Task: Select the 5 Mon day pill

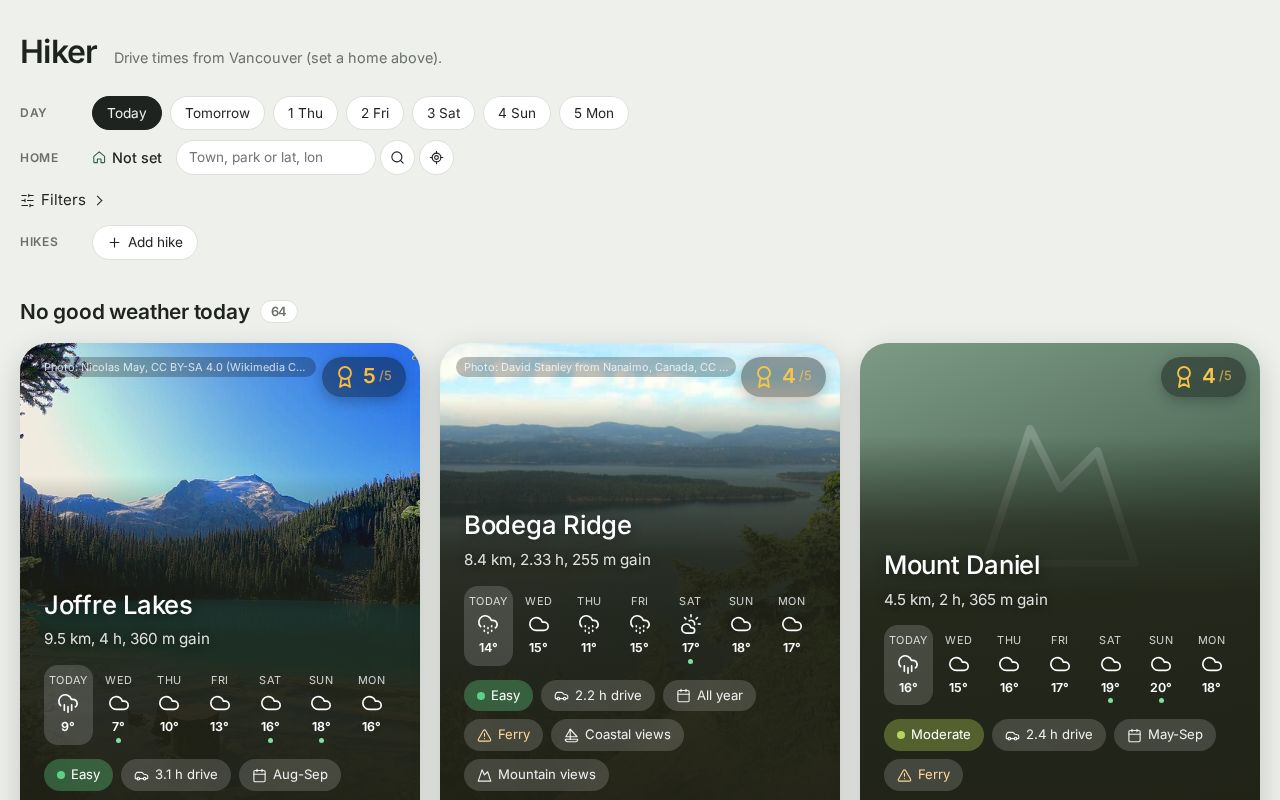Action: (594, 113)
